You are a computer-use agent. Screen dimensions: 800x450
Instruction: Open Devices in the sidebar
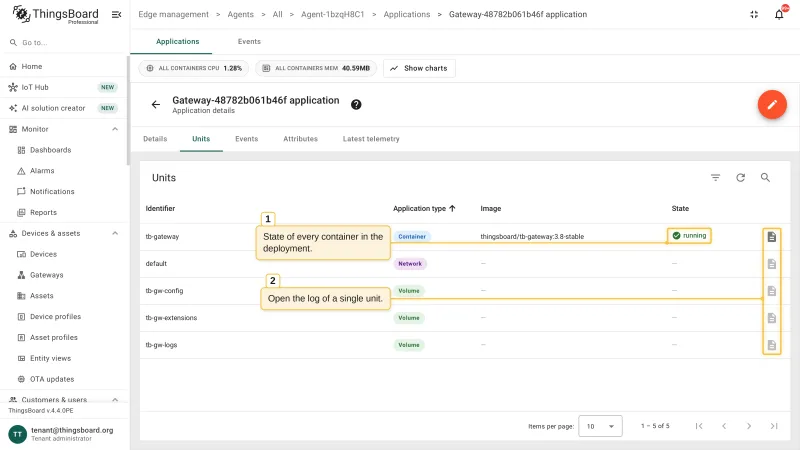63,254
